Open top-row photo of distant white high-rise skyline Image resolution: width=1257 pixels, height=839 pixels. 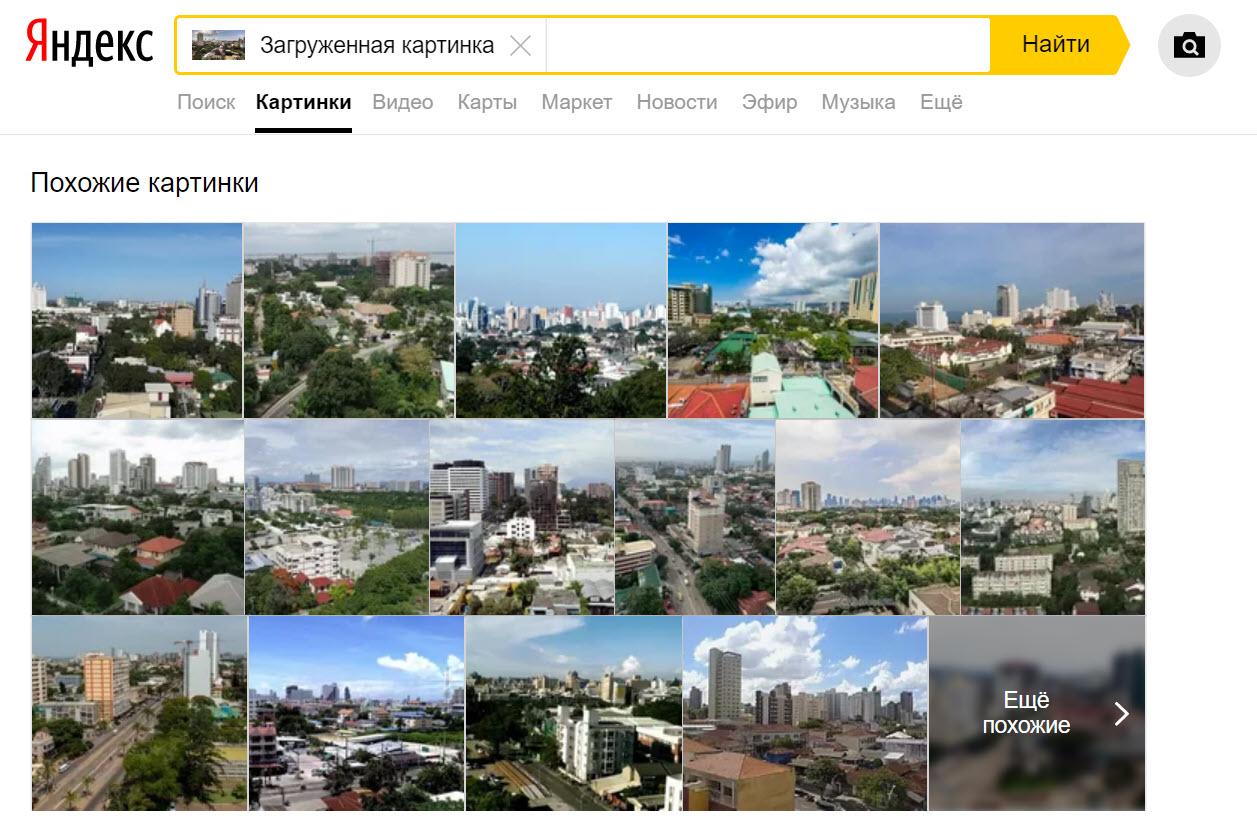click(x=561, y=320)
